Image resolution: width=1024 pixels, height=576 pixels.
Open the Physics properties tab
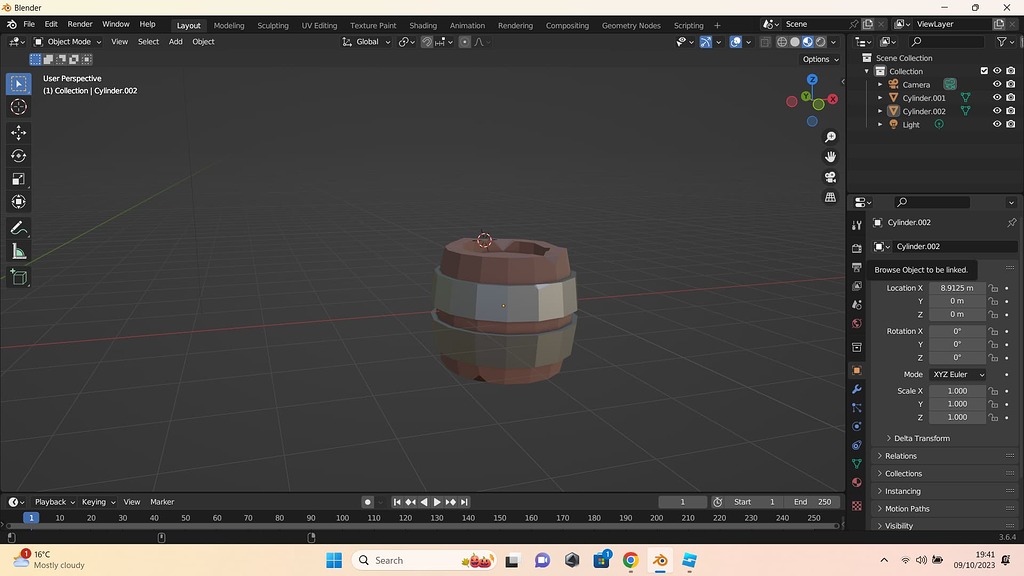pos(857,426)
